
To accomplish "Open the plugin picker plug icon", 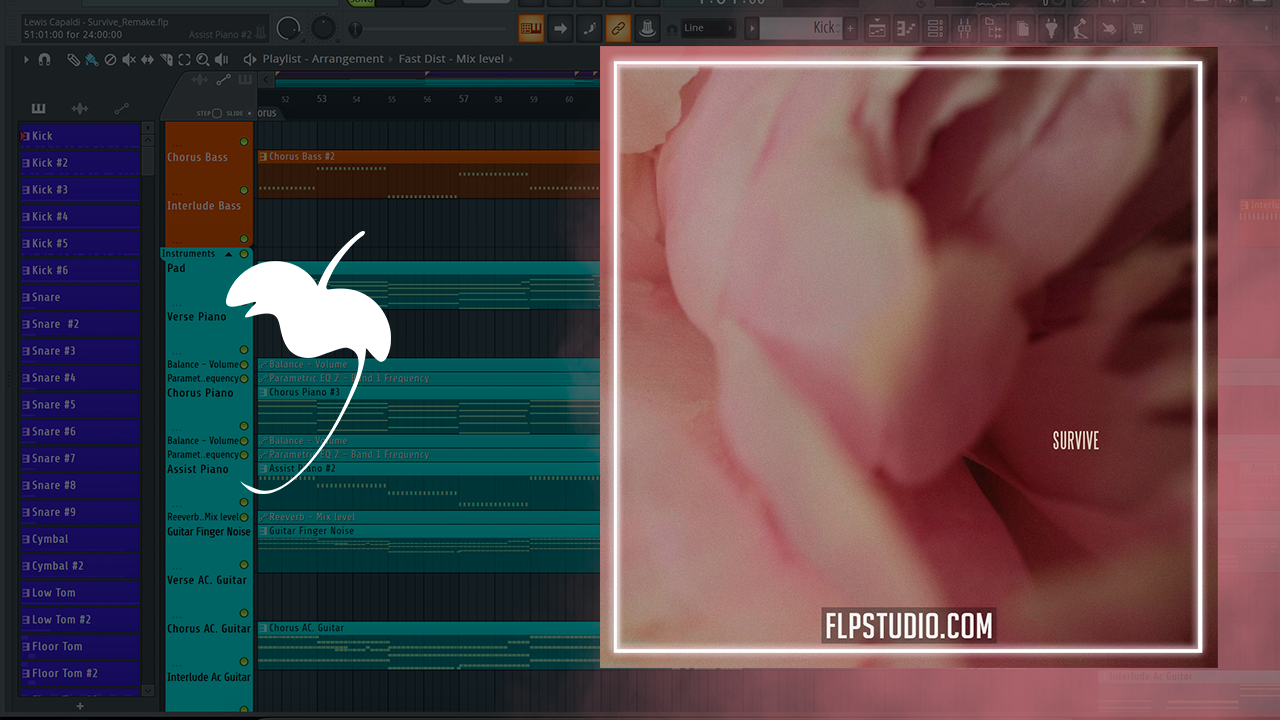I will 1051,29.
